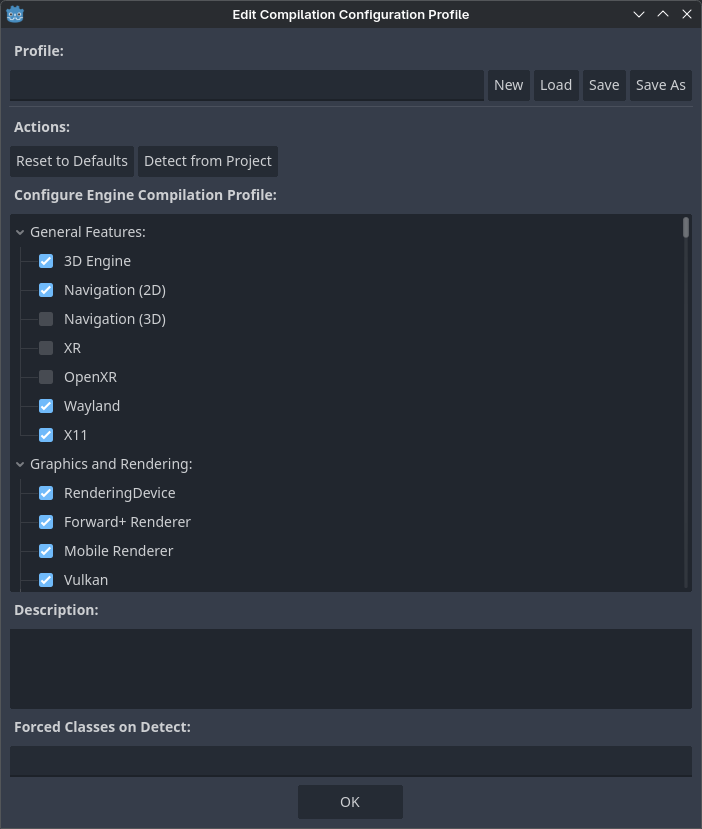Screen dimensions: 702x829
Task: Disable the Mobile Renderer
Action: point(46,550)
